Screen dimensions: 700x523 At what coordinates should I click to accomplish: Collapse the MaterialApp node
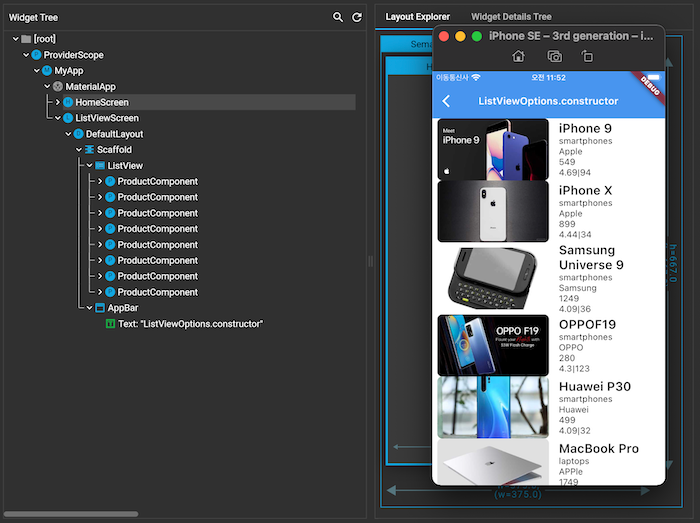point(47,87)
